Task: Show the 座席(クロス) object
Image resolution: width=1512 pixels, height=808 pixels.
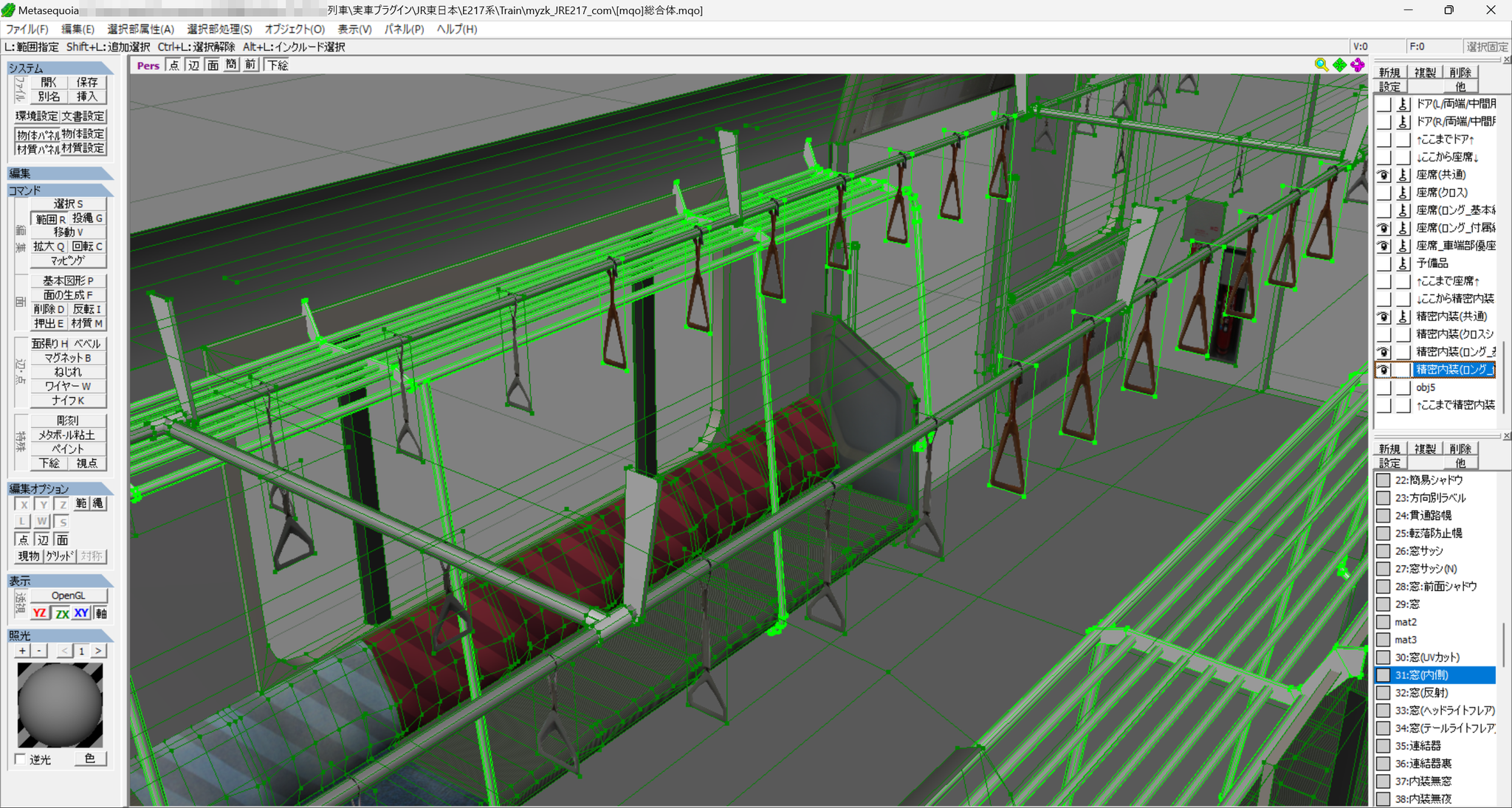Action: coord(1384,193)
